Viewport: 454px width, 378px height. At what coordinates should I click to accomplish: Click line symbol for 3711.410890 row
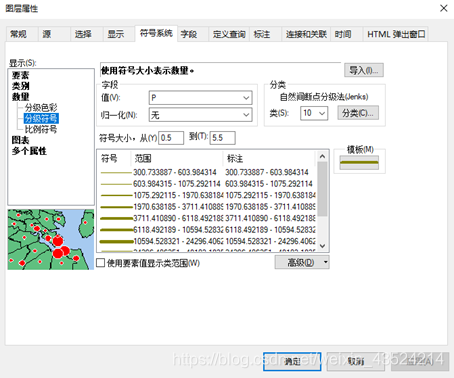(x=116, y=218)
